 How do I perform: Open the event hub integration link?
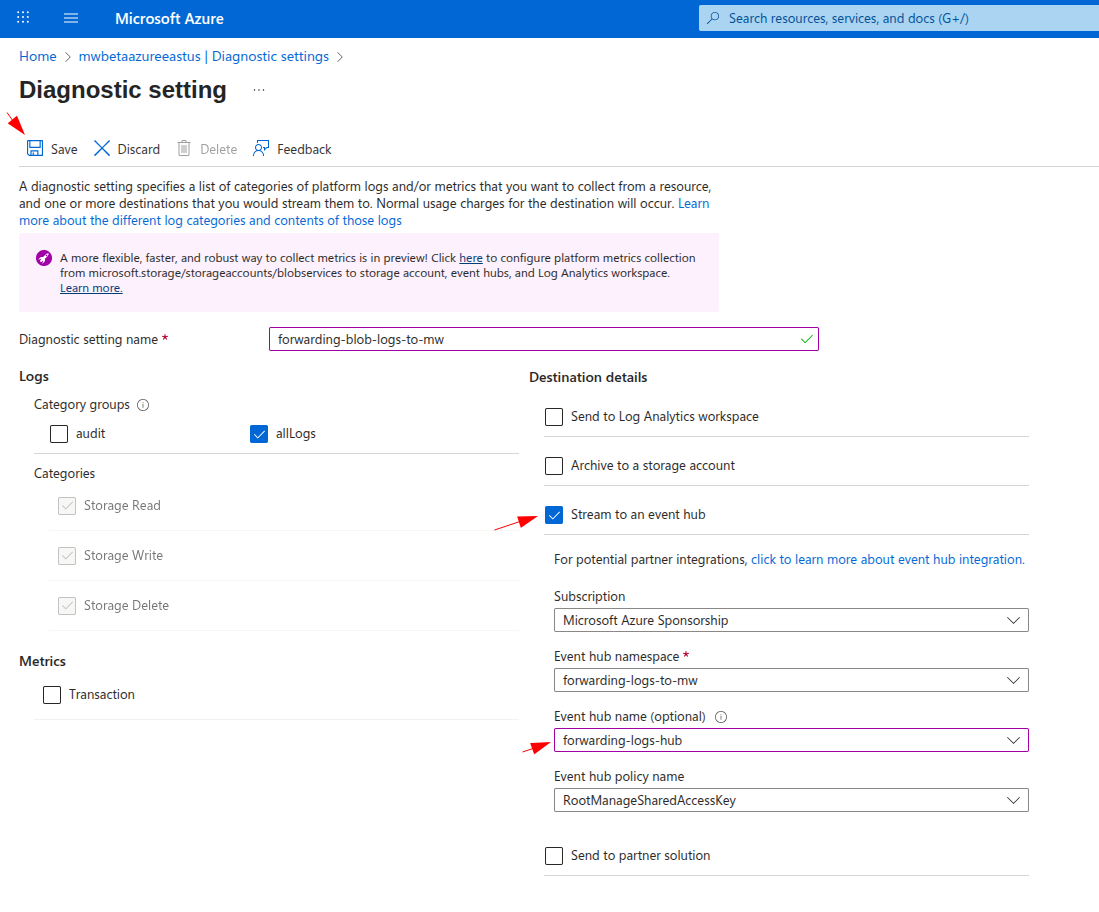[886, 559]
